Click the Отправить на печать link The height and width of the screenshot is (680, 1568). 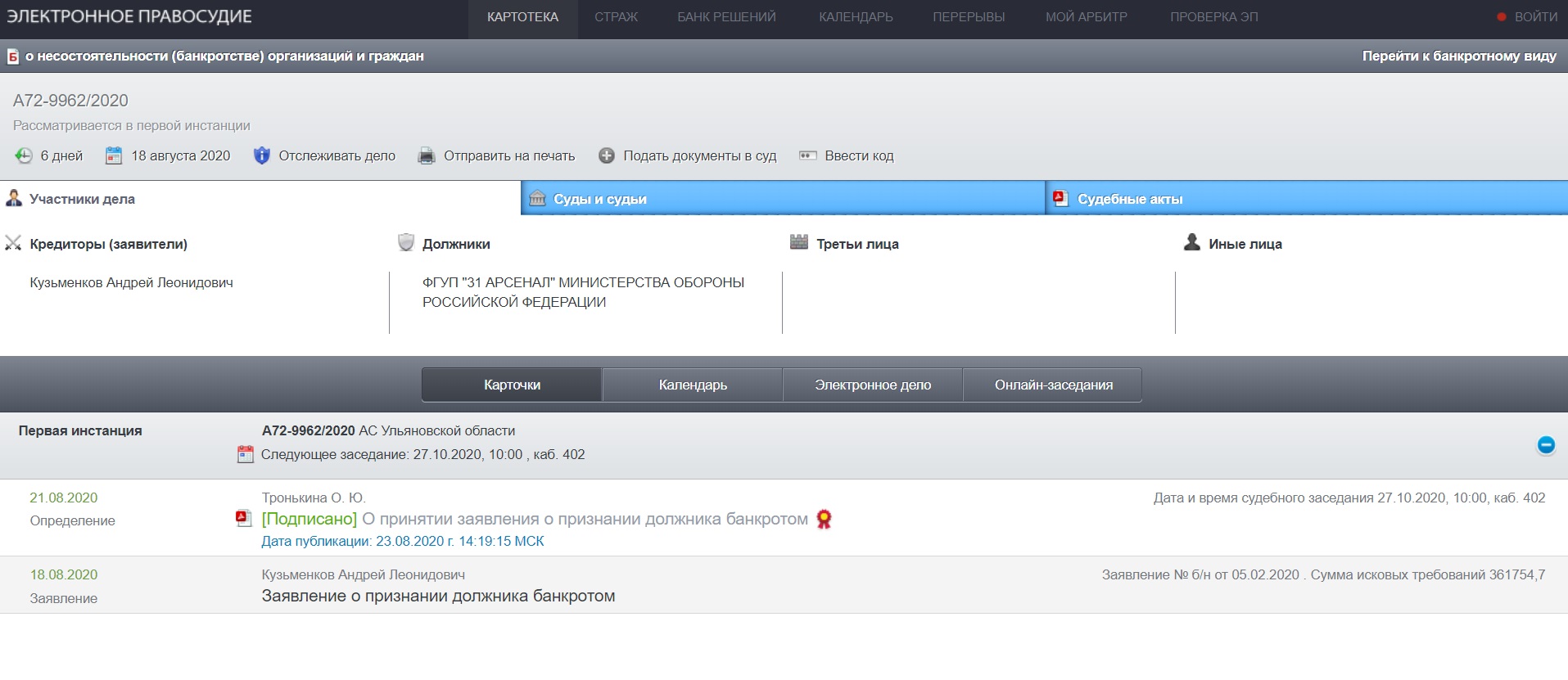click(509, 155)
